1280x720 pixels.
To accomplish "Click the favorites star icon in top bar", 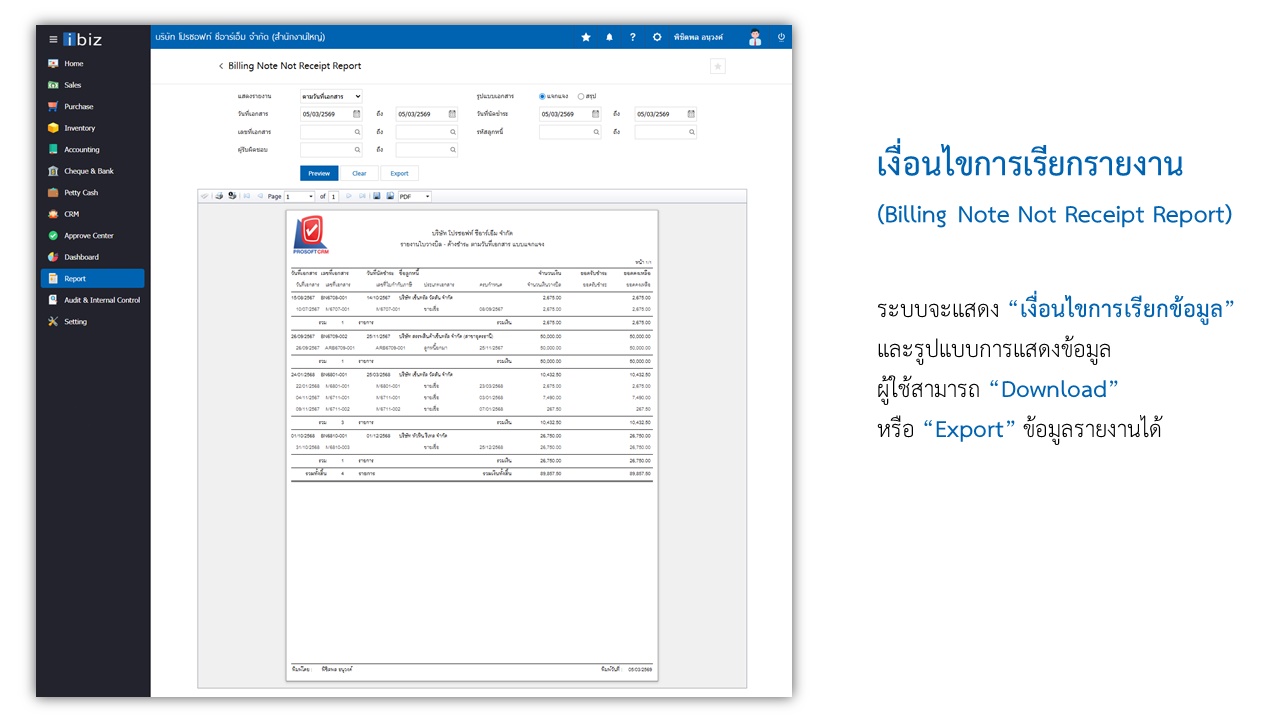I will click(586, 37).
